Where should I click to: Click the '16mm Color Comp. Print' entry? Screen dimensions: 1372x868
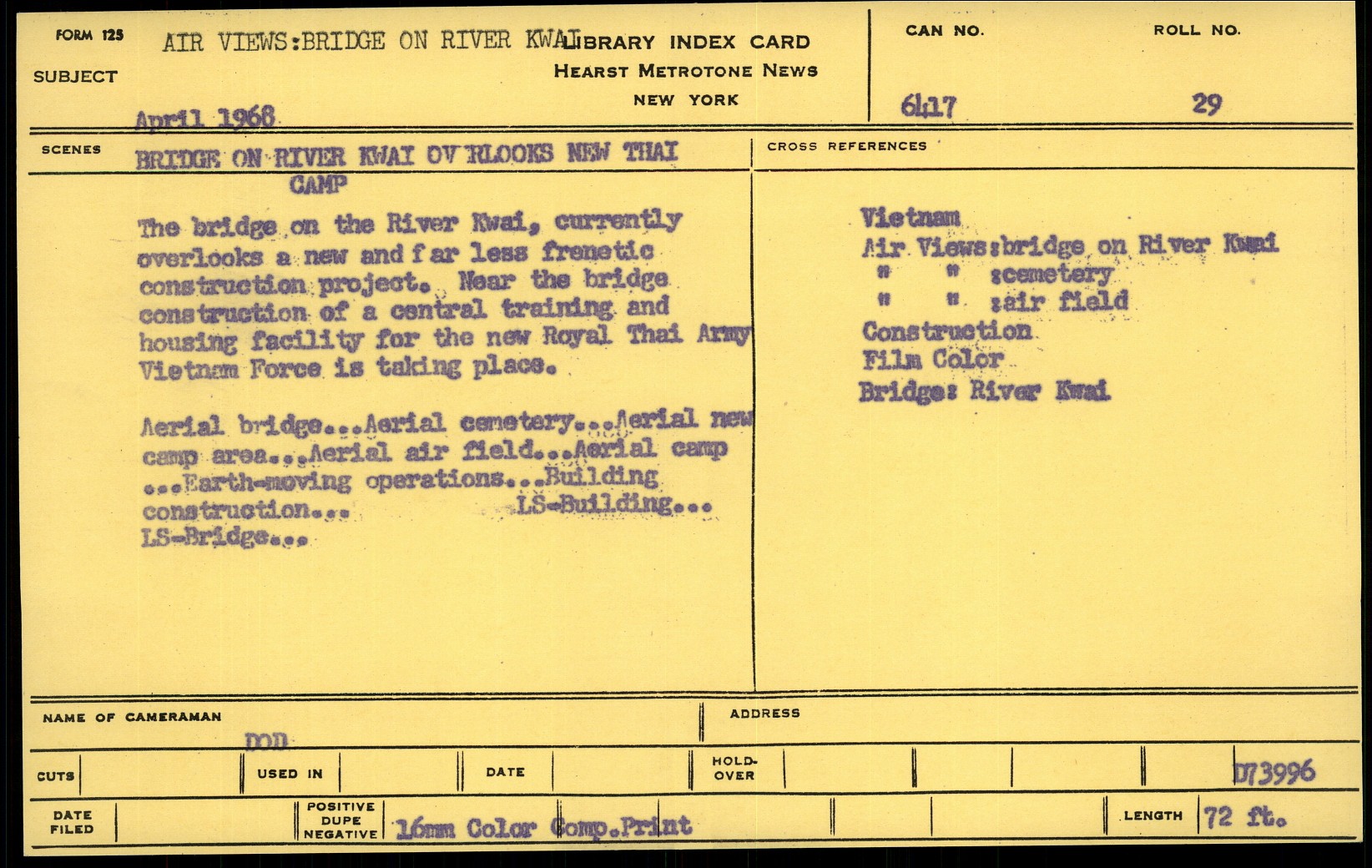point(543,828)
